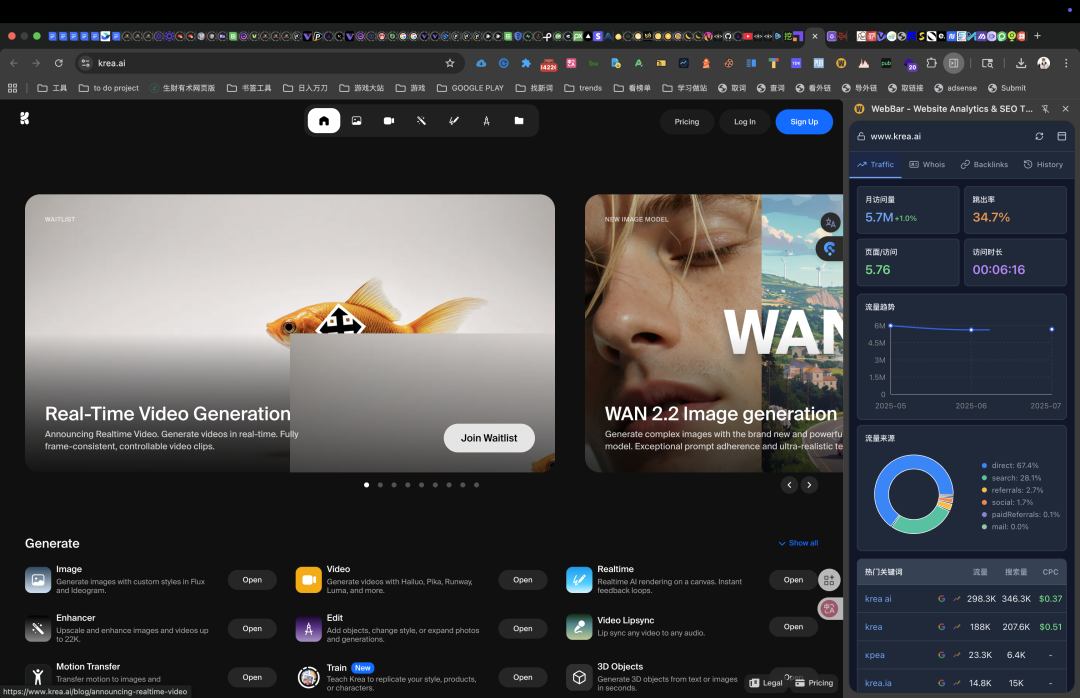Click the 2025-06 point on traffic chart
This screenshot has width=1080, height=698.
pyautogui.click(x=971, y=330)
